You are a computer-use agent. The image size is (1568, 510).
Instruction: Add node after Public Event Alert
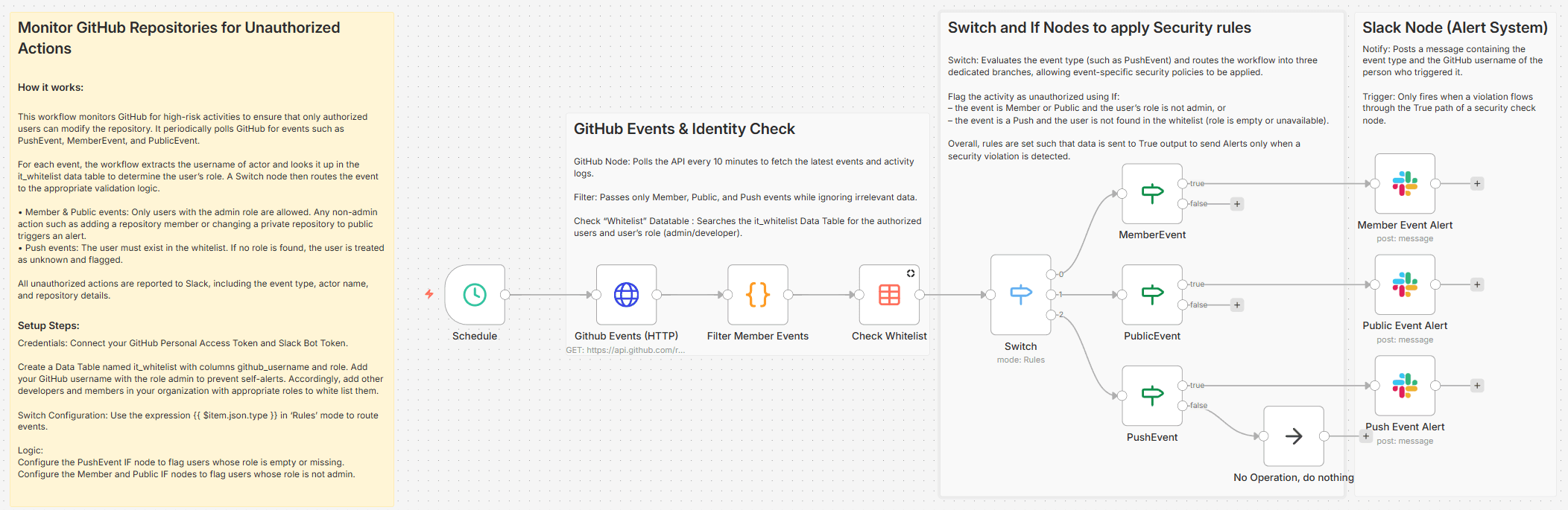(x=1477, y=284)
